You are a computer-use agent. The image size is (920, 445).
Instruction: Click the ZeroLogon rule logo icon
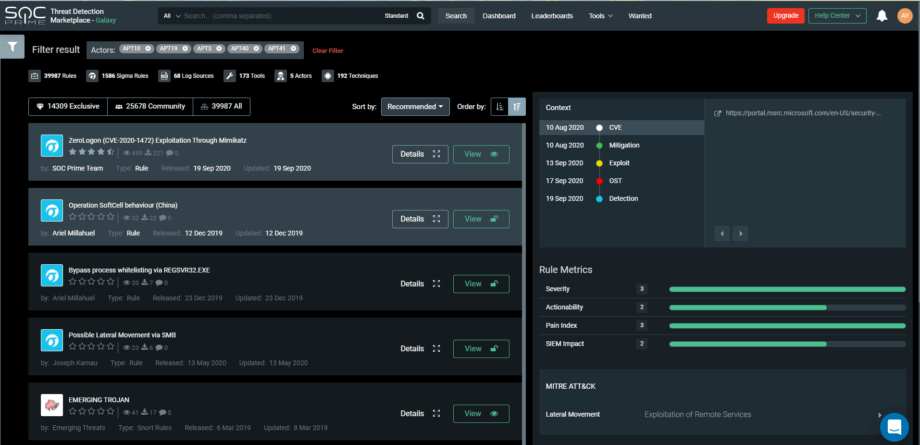(52, 146)
